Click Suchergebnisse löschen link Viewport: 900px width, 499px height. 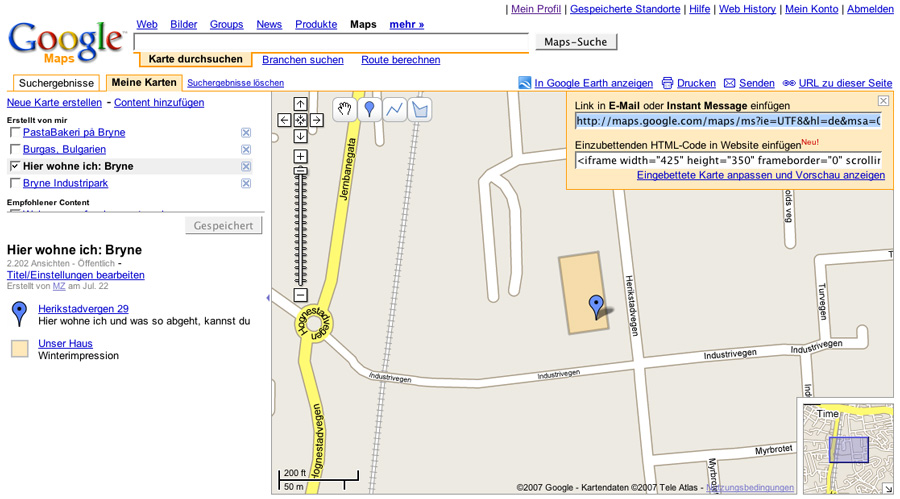(x=235, y=83)
